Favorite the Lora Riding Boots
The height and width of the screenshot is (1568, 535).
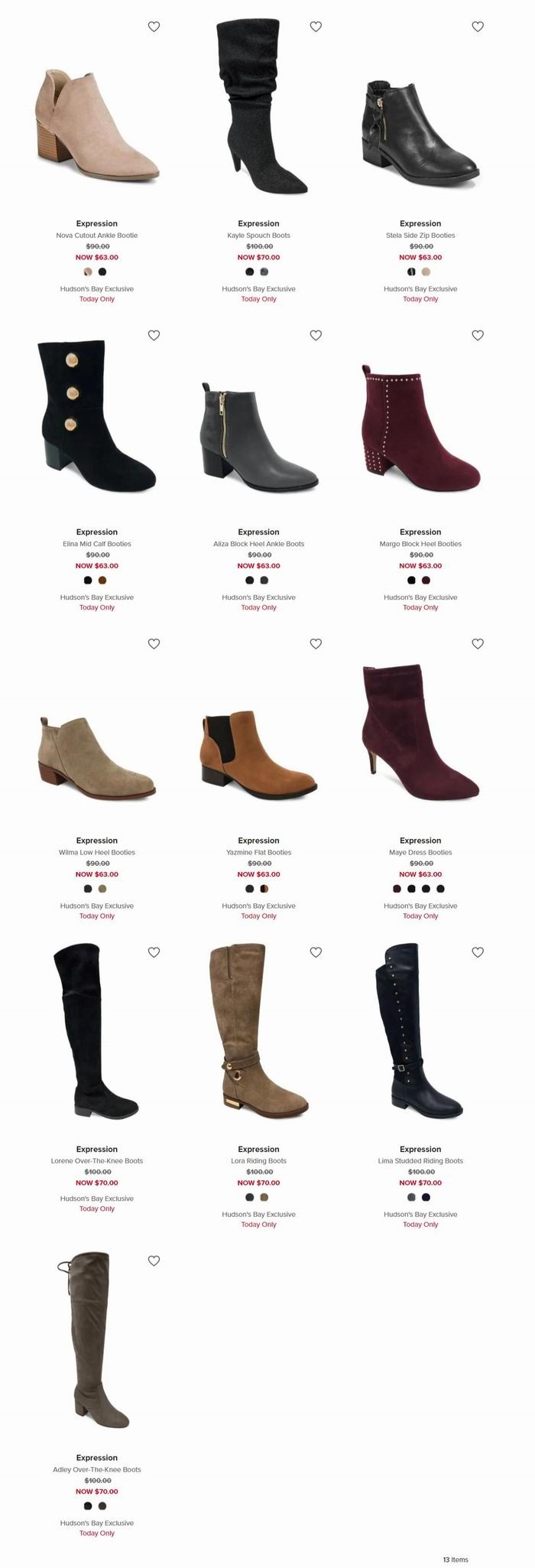[316, 952]
